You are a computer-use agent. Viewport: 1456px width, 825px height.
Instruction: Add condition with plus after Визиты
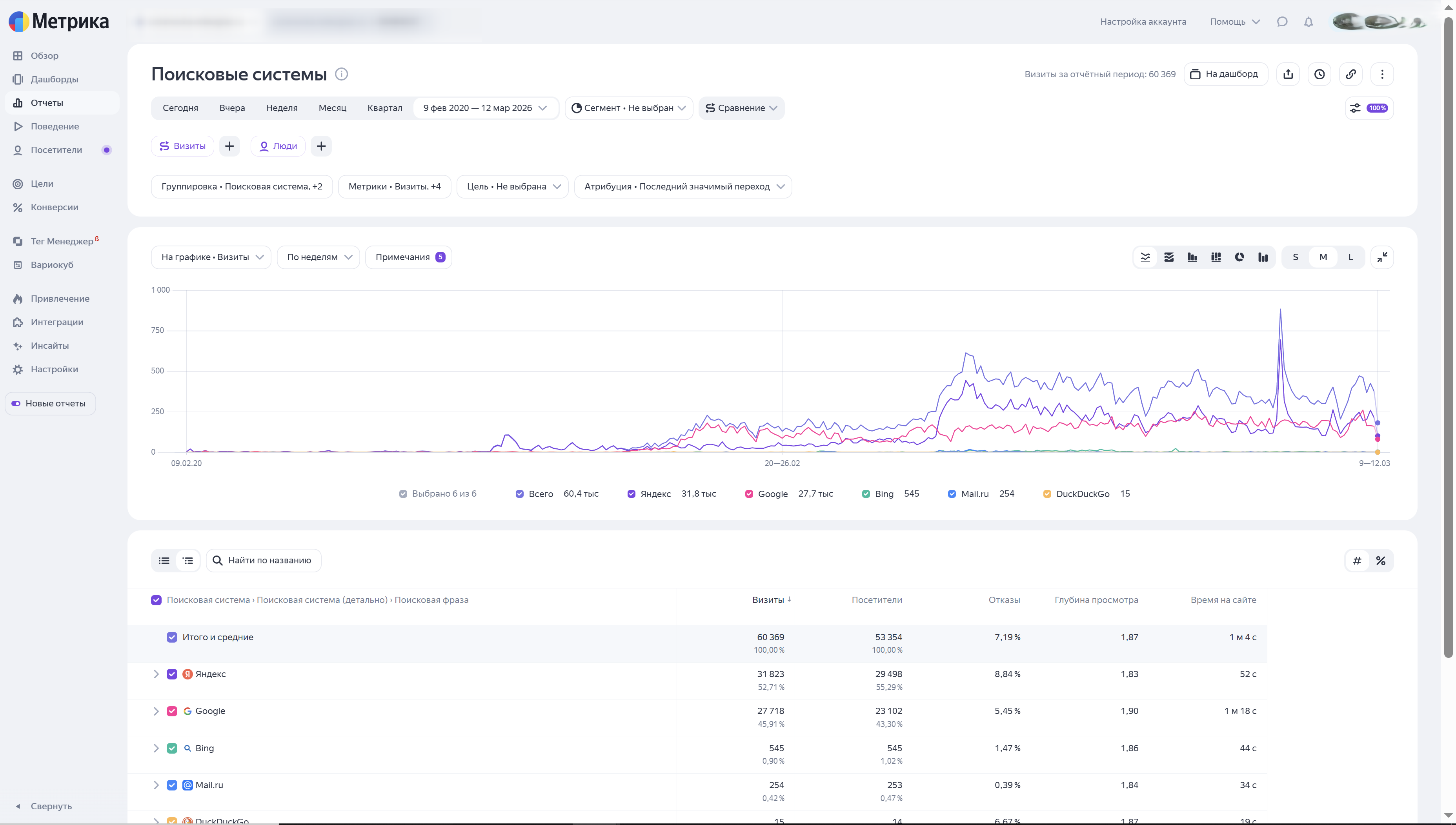(x=229, y=146)
